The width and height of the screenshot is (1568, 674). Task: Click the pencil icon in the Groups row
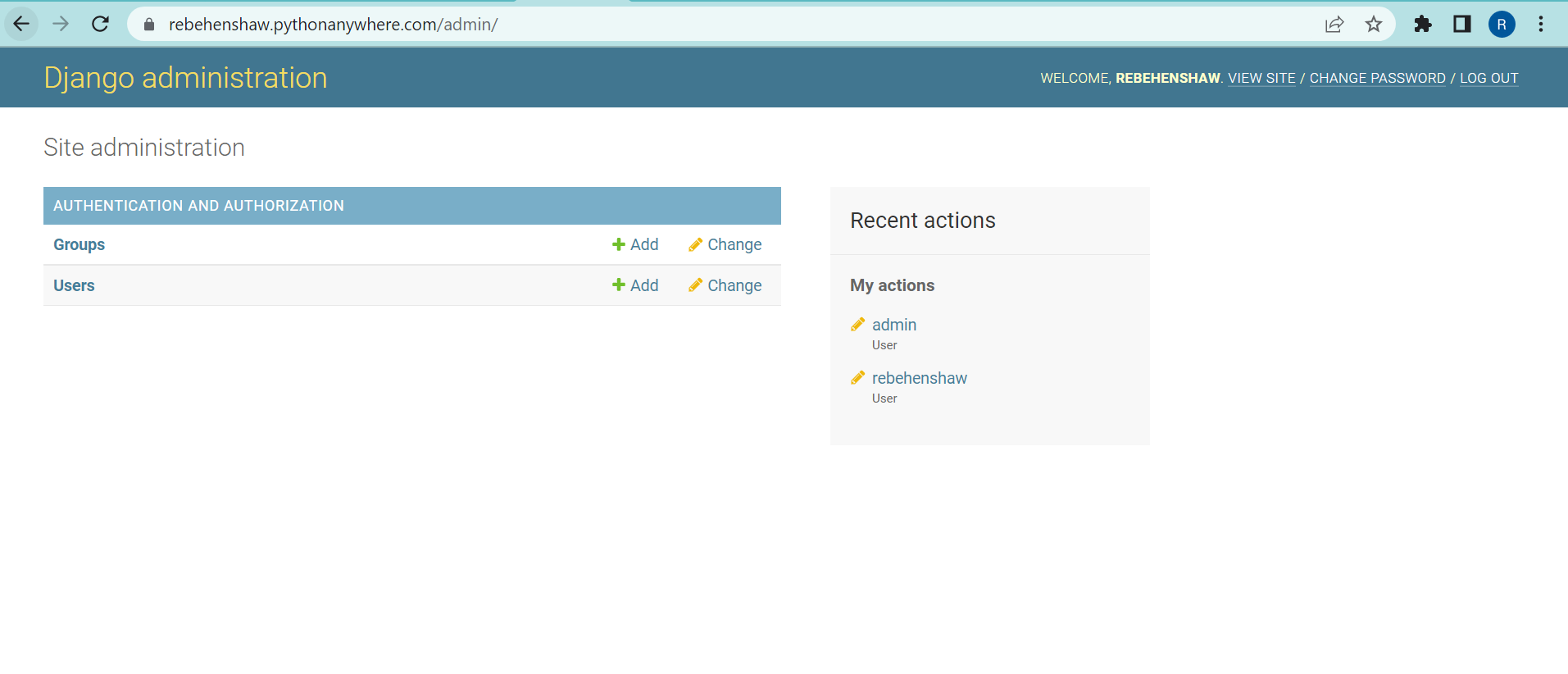[695, 244]
